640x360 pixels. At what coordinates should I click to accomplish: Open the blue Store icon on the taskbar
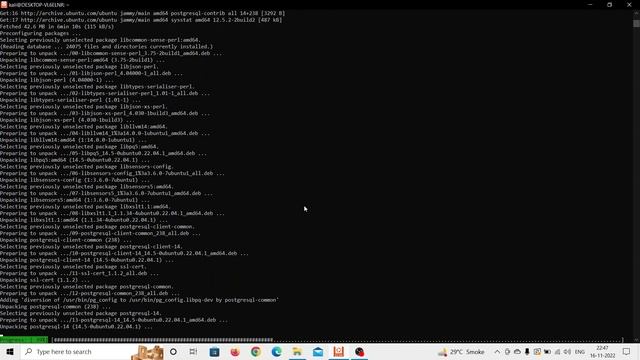point(214,351)
